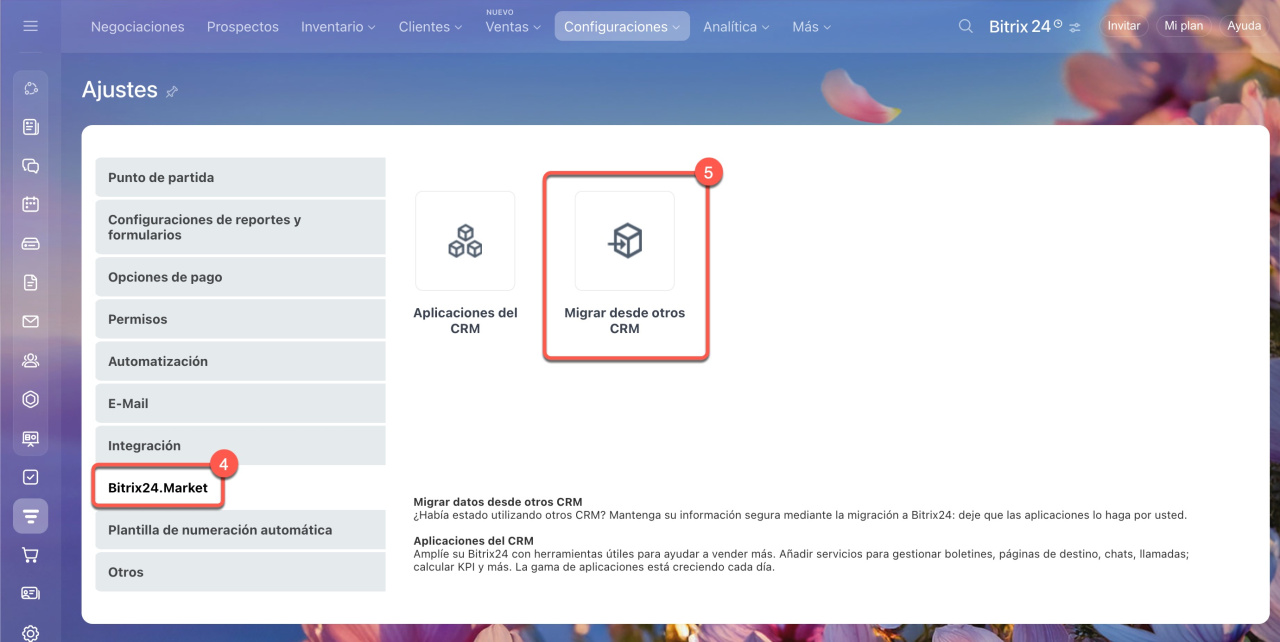1280x642 pixels.
Task: Select the E-Mail section
Action: click(x=240, y=403)
